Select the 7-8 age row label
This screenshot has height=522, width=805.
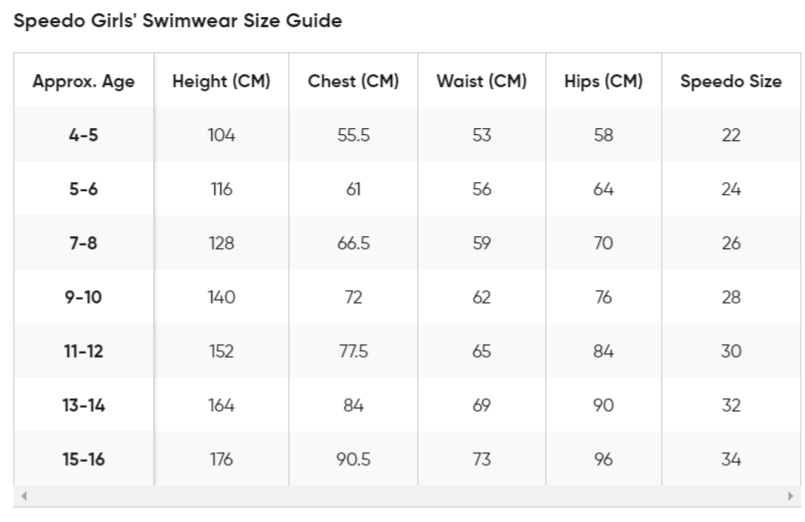coord(83,243)
